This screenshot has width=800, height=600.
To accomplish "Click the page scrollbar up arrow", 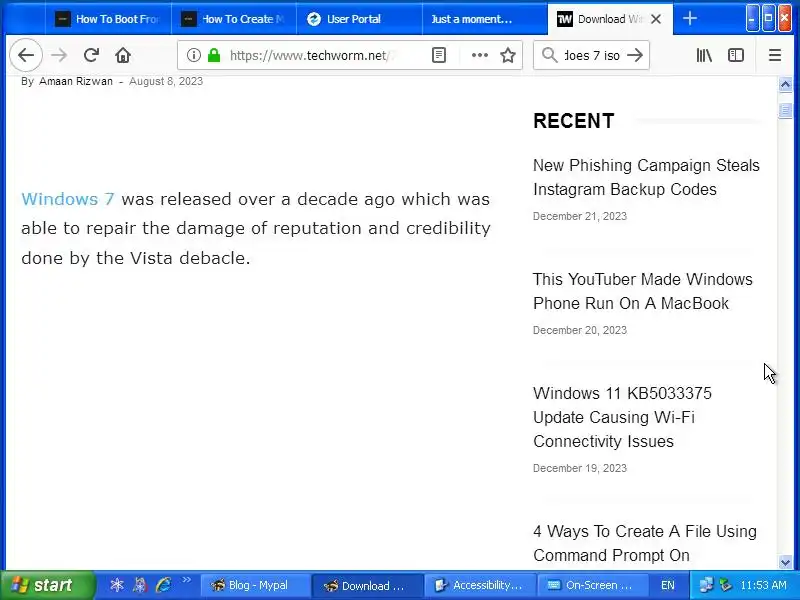I will [785, 84].
